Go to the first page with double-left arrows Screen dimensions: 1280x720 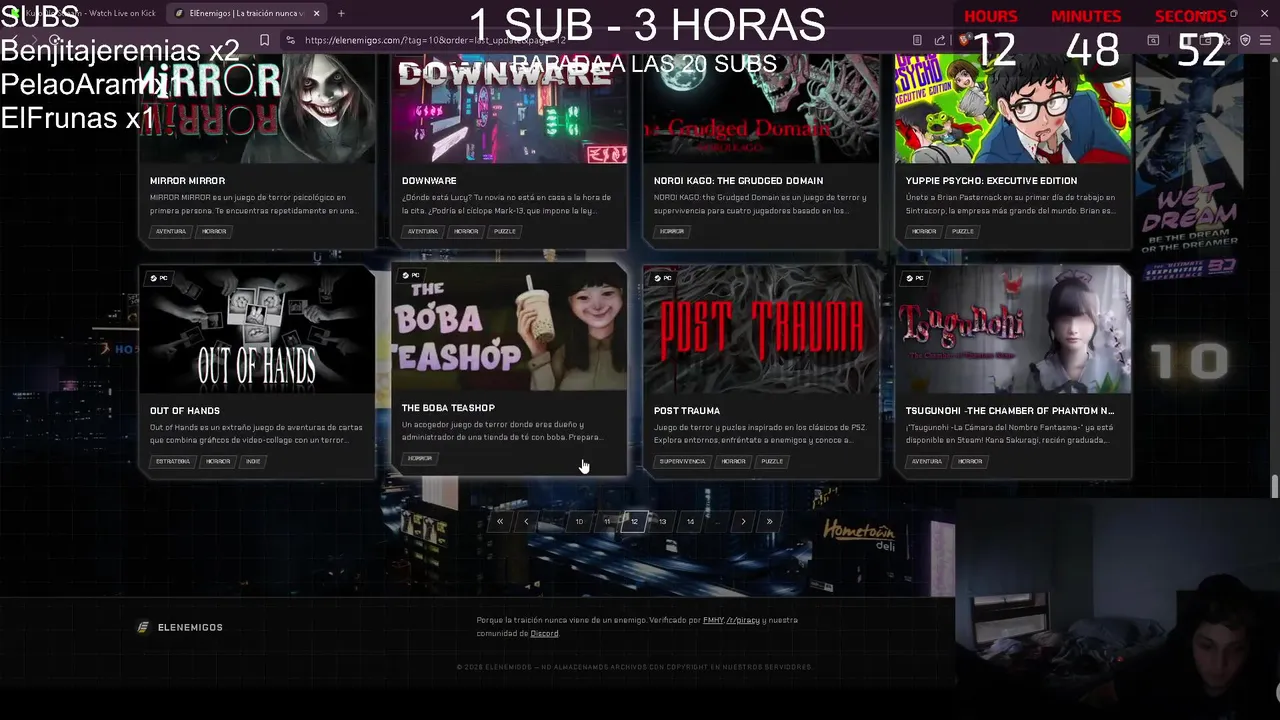pyautogui.click(x=500, y=521)
